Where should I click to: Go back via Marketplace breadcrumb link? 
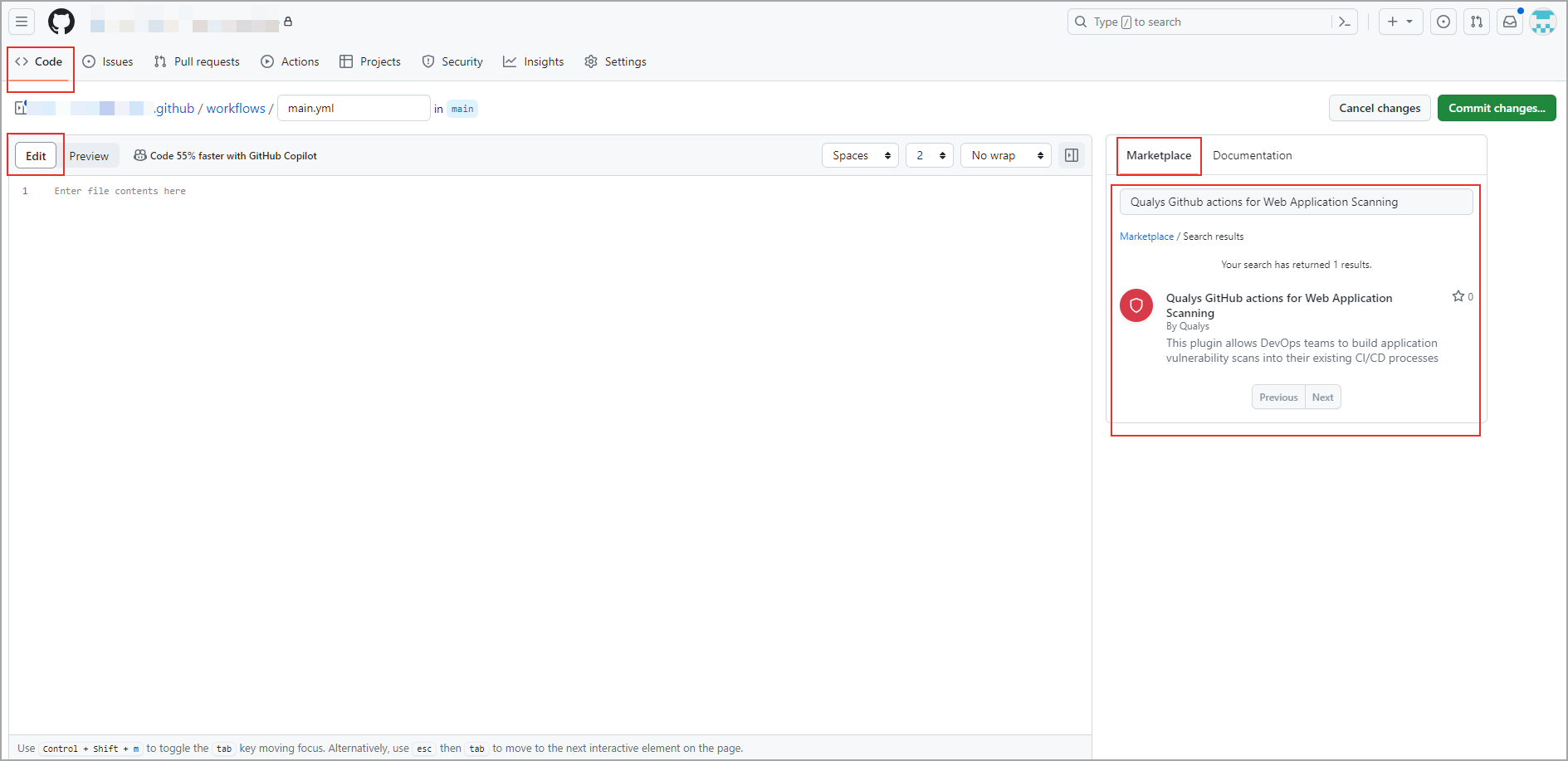[x=1146, y=237]
